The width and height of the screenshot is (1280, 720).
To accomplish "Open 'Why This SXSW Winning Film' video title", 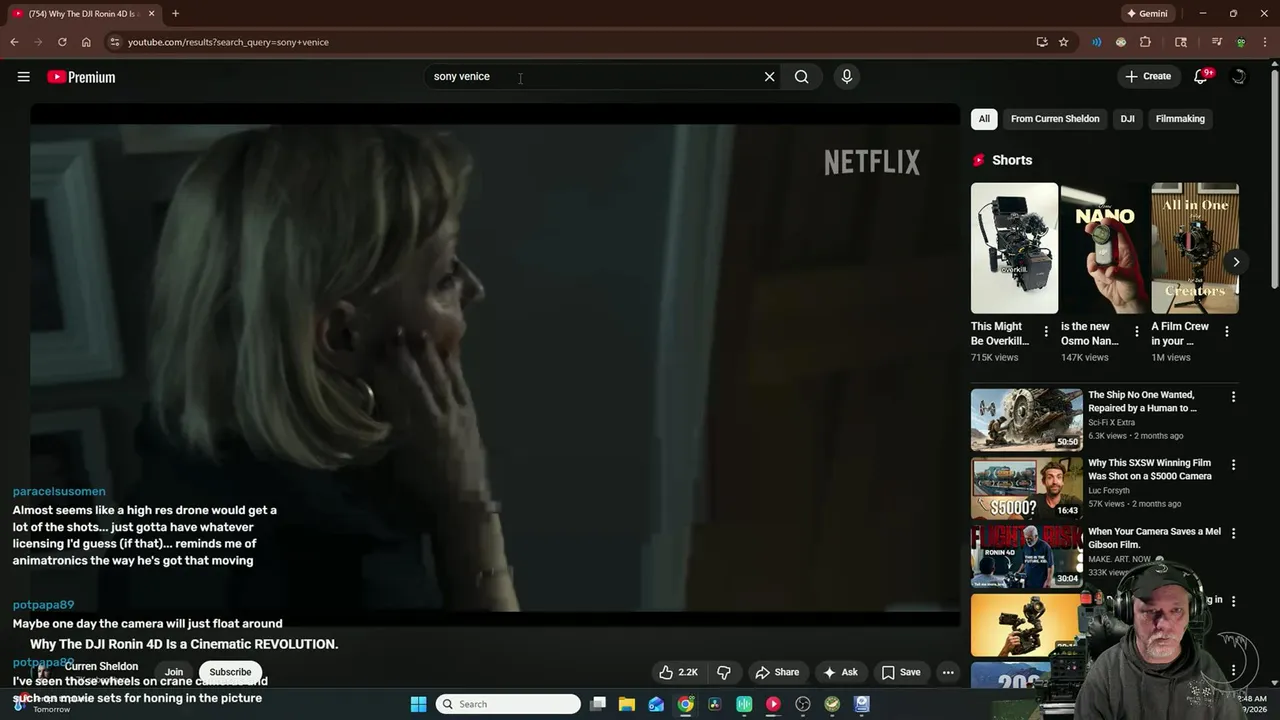I will 1149,469.
